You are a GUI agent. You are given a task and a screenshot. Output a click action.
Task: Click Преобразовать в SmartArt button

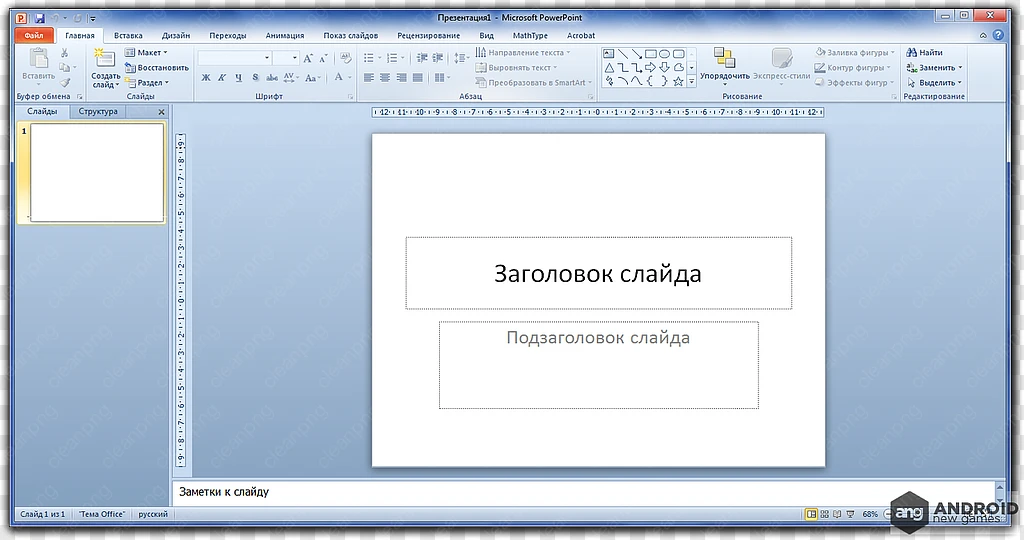click(x=534, y=83)
